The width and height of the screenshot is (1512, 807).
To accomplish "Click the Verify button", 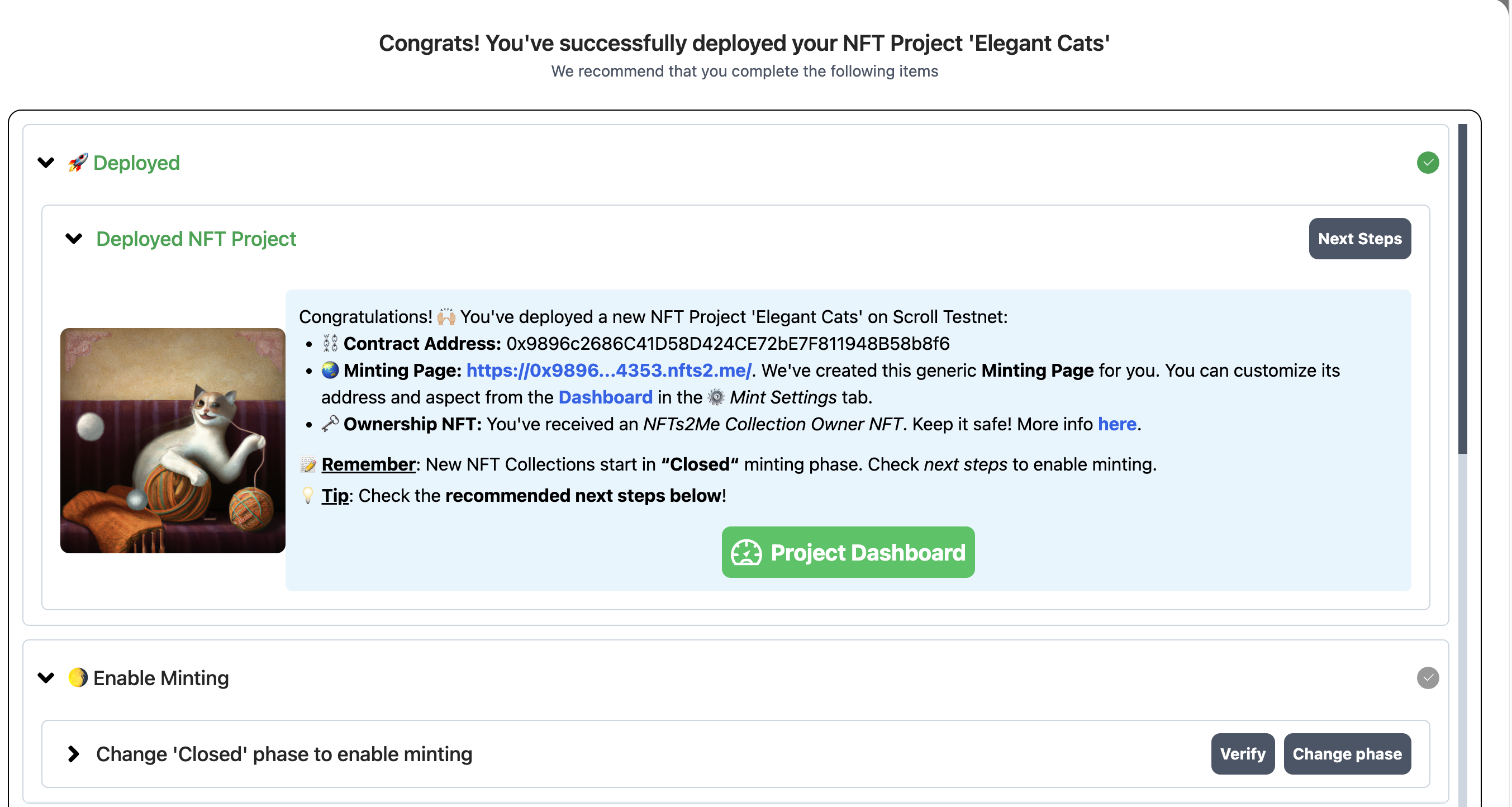I will point(1242,753).
